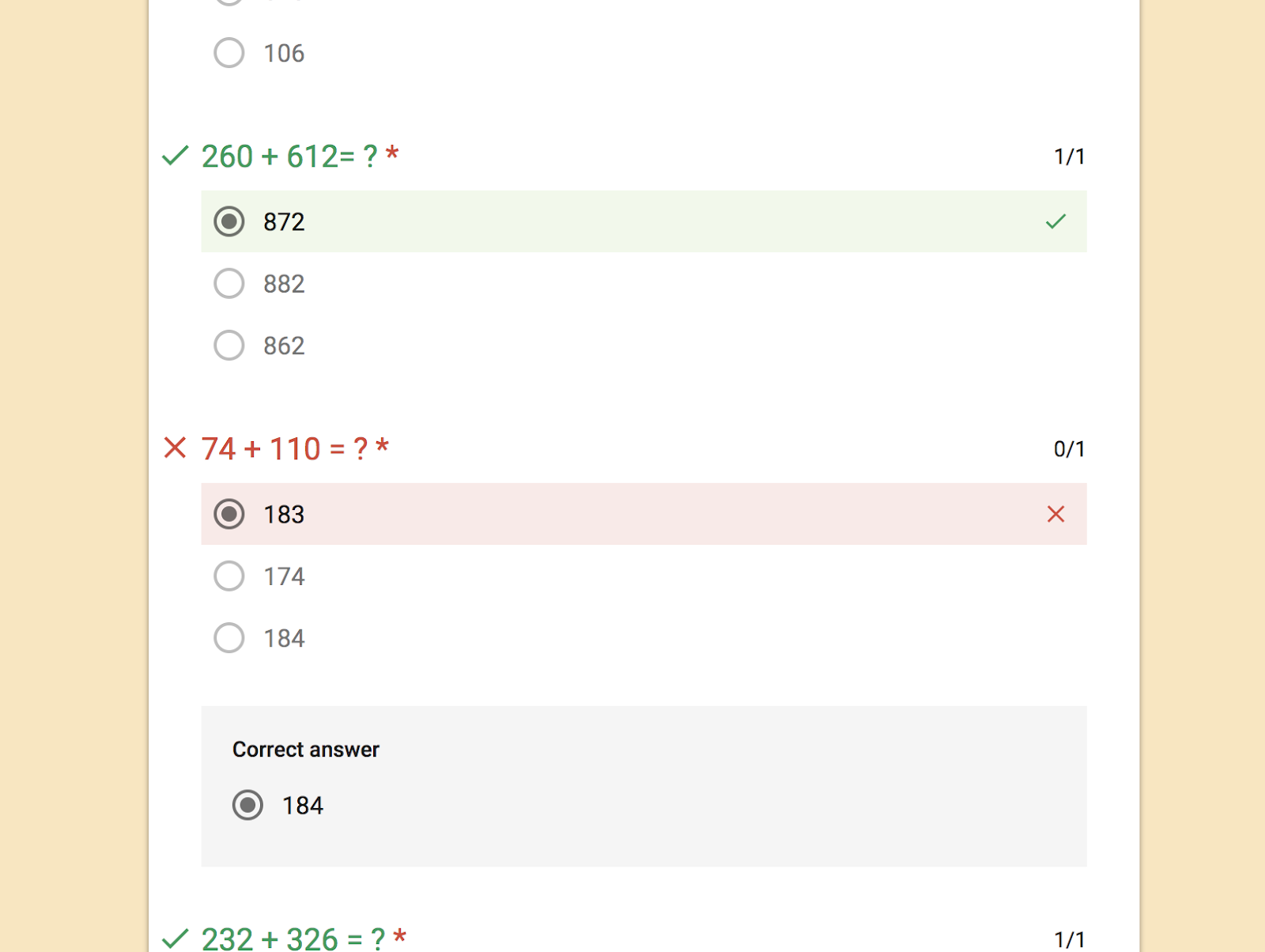Screen dimensions: 1265x952
Task: Click the red X in the 183 row
Action: [1055, 514]
